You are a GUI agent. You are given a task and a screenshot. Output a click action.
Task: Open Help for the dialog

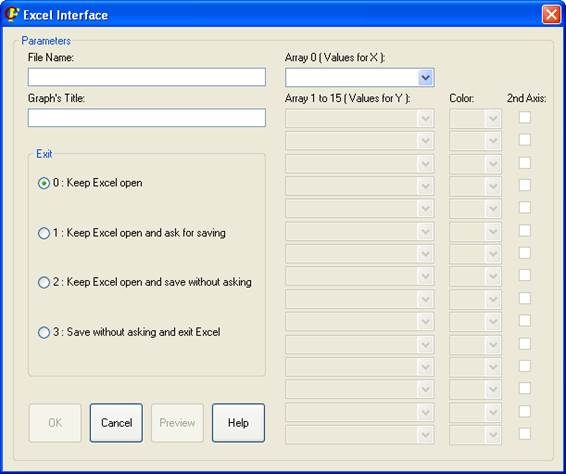click(x=238, y=423)
